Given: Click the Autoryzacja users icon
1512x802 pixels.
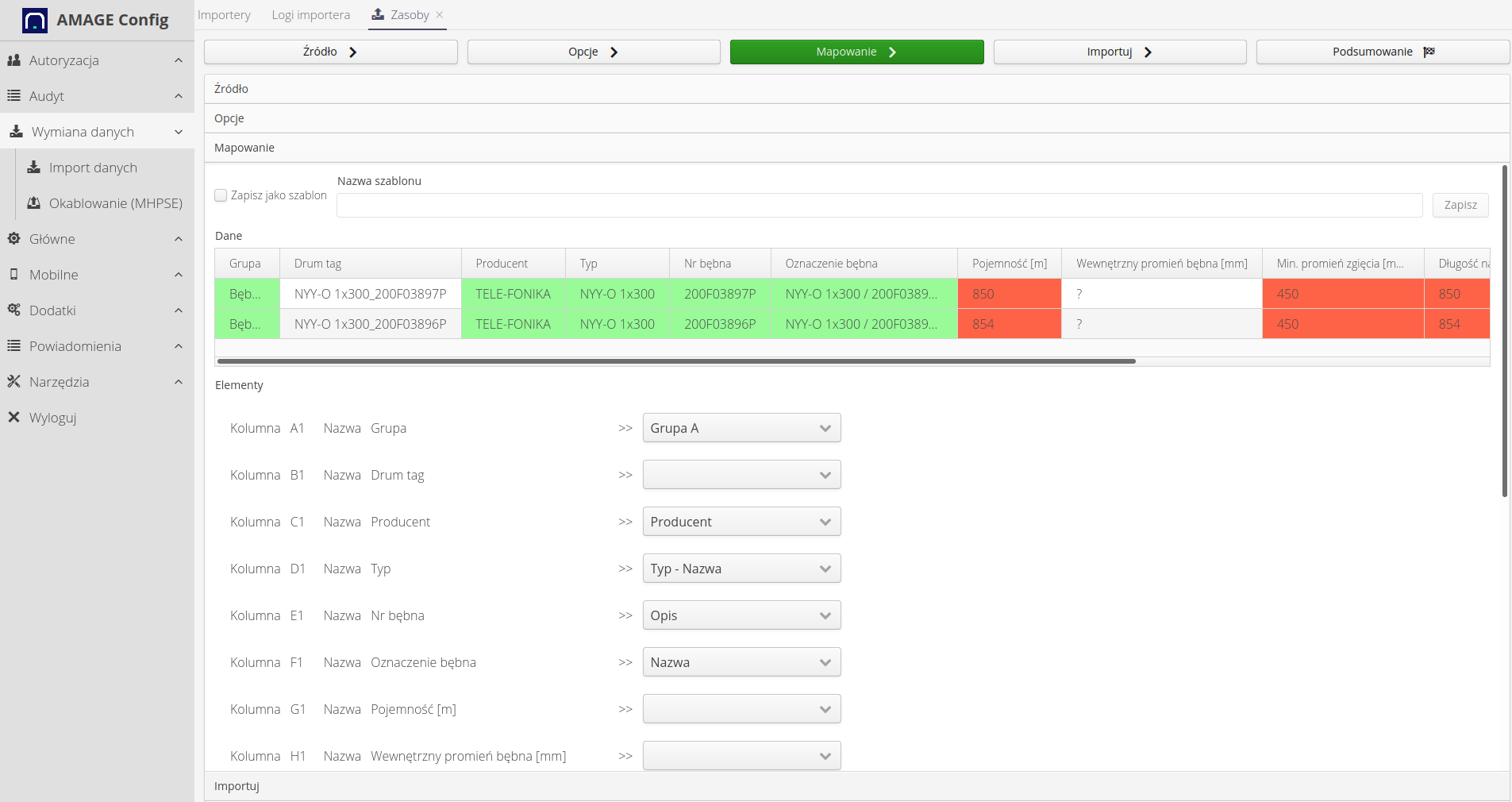Looking at the screenshot, I should (x=13, y=60).
